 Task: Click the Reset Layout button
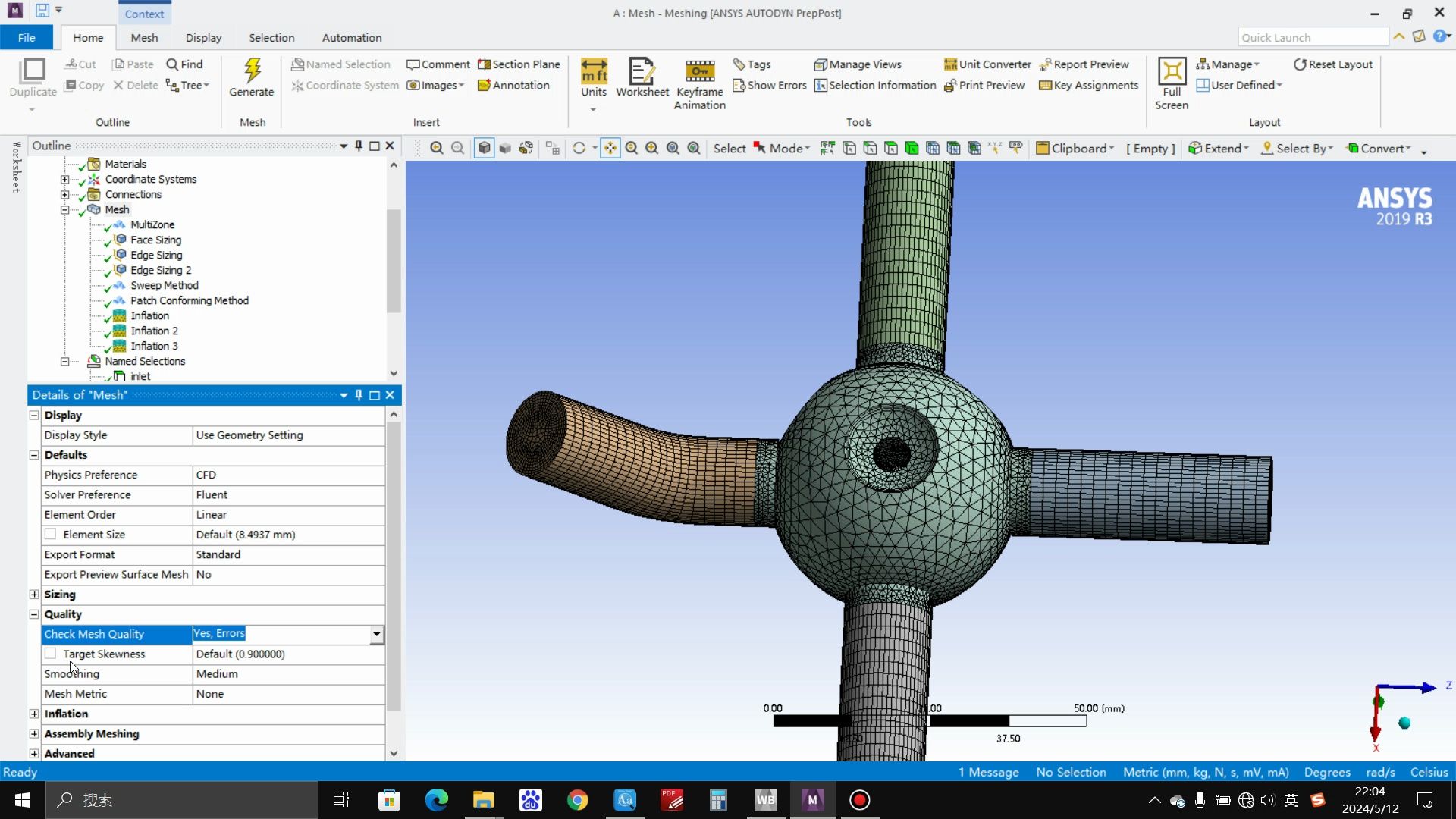click(1332, 64)
